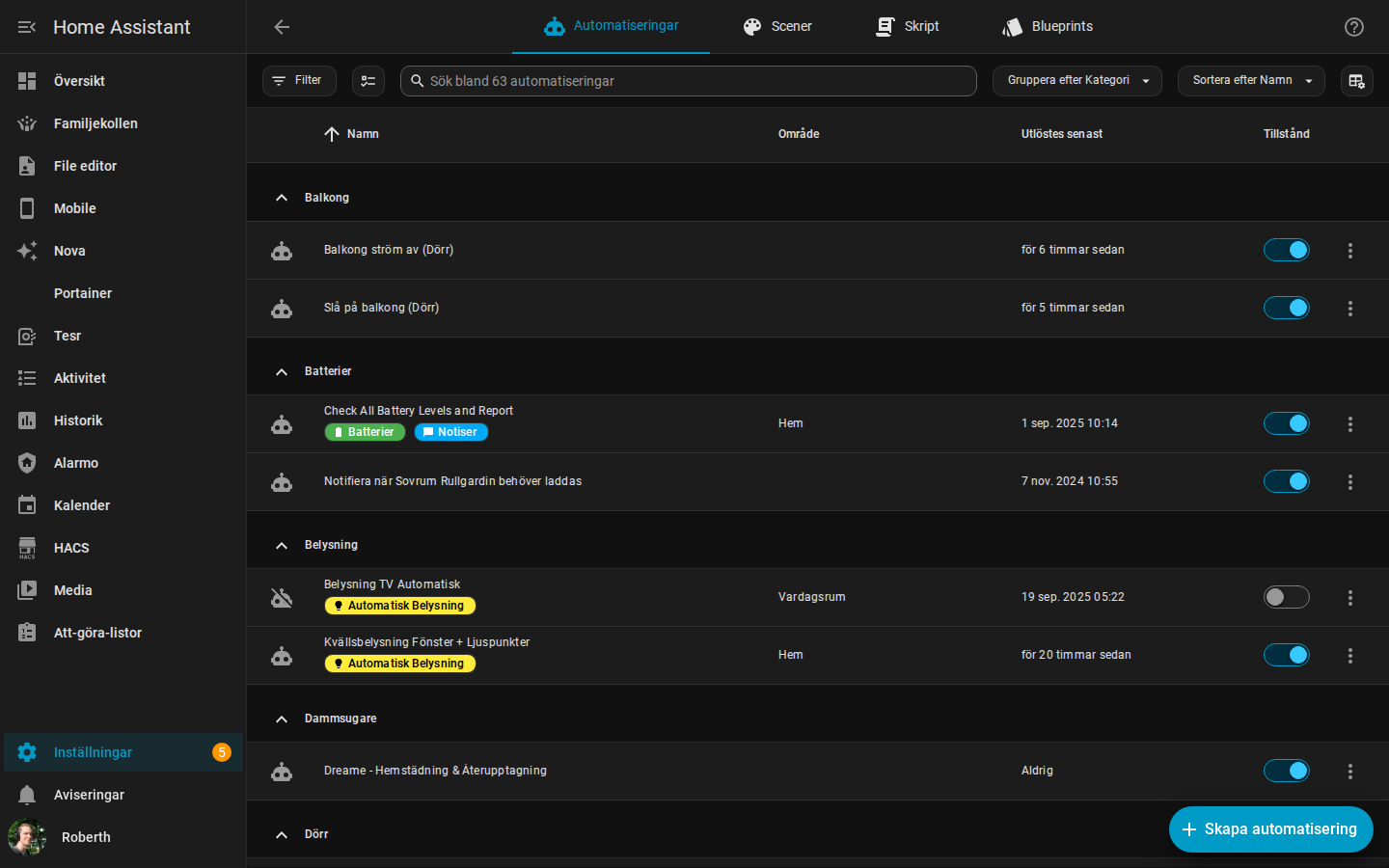The image size is (1389, 868).
Task: Open Inställningar settings
Action: click(123, 752)
